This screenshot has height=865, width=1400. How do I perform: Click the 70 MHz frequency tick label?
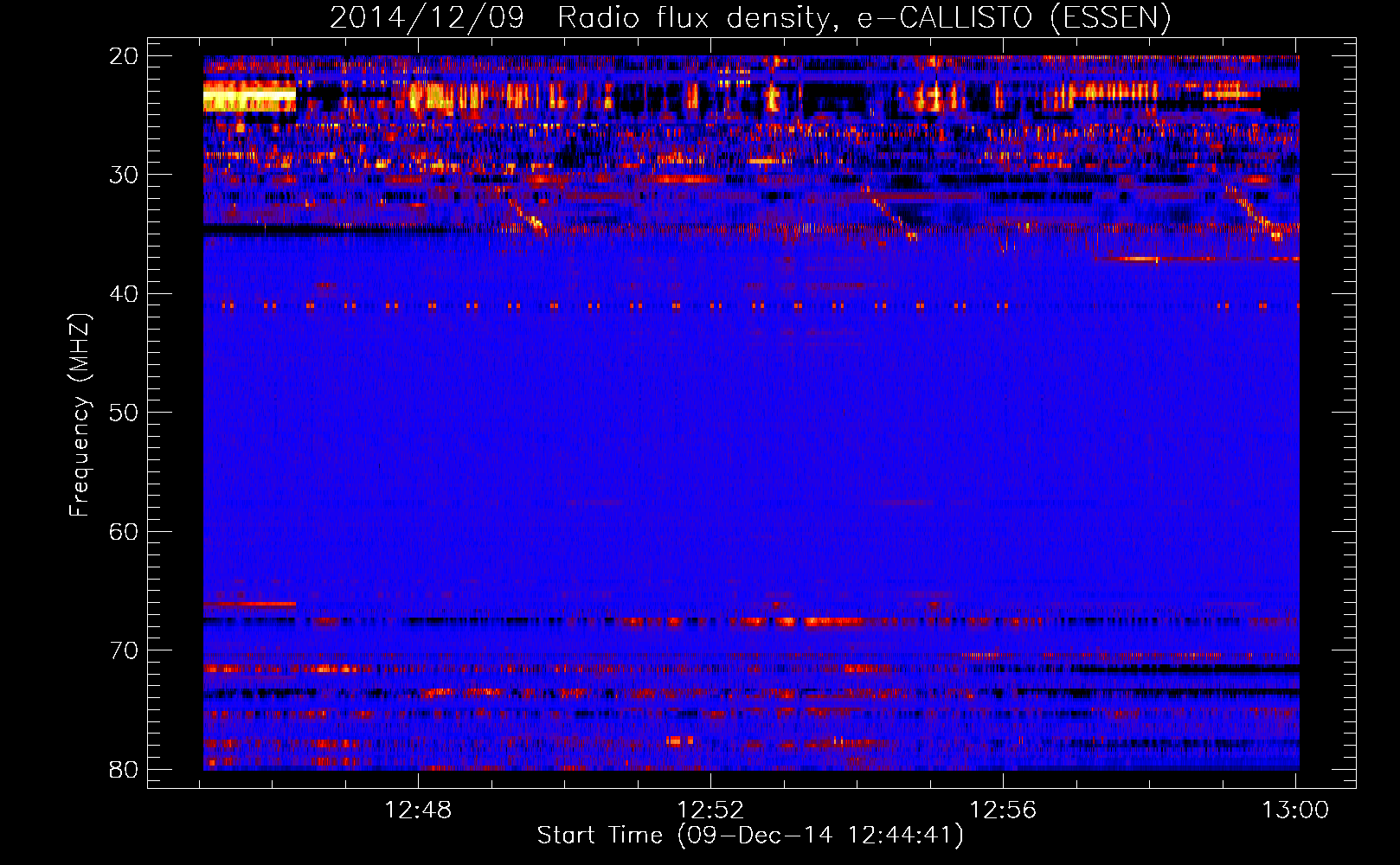(124, 650)
